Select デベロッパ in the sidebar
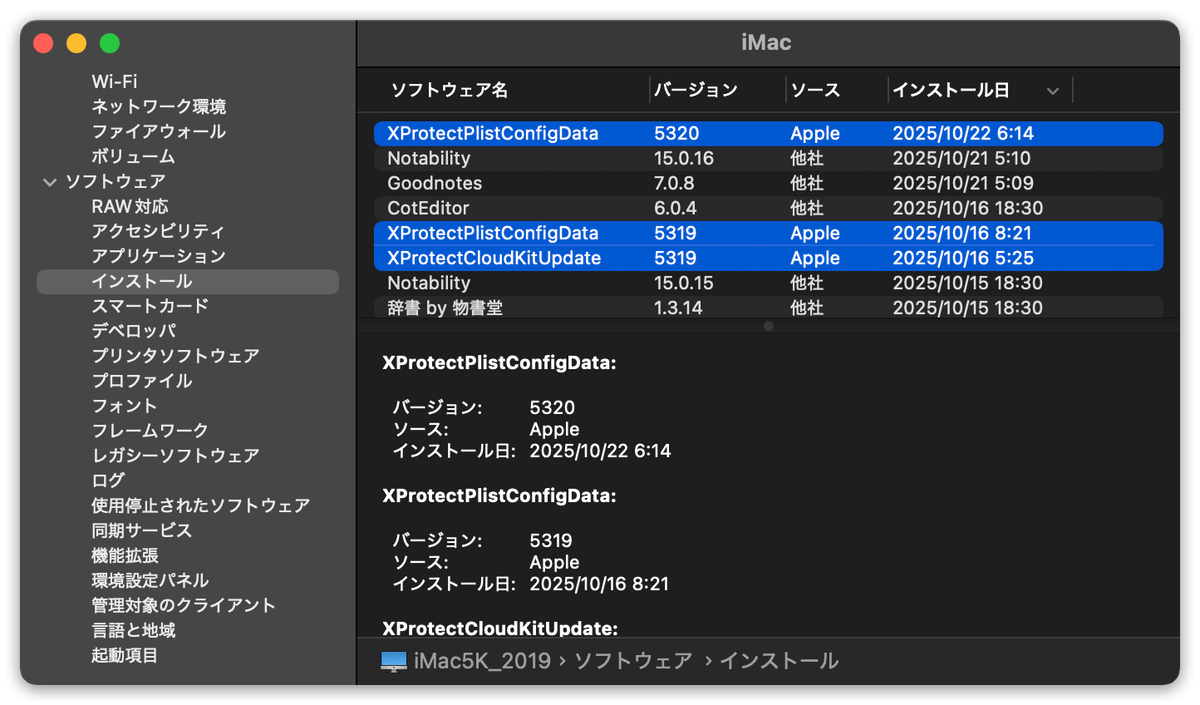Image resolution: width=1200 pixels, height=705 pixels. point(133,331)
